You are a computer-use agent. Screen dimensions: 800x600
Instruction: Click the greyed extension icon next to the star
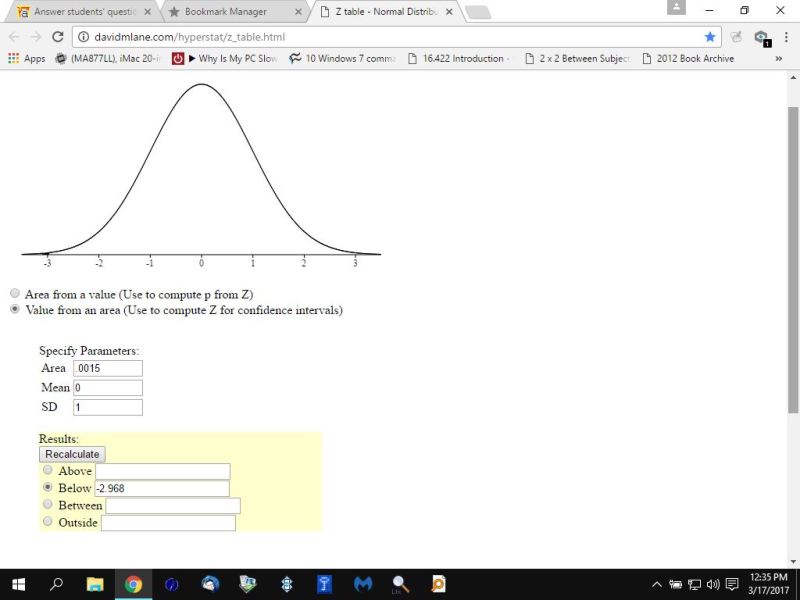(736, 37)
